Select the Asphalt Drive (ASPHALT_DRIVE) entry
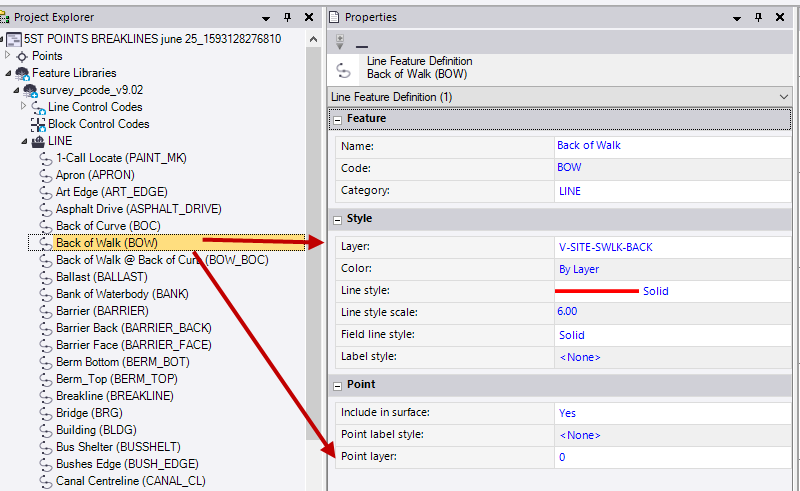Screen dimensions: 800x491 (139, 209)
